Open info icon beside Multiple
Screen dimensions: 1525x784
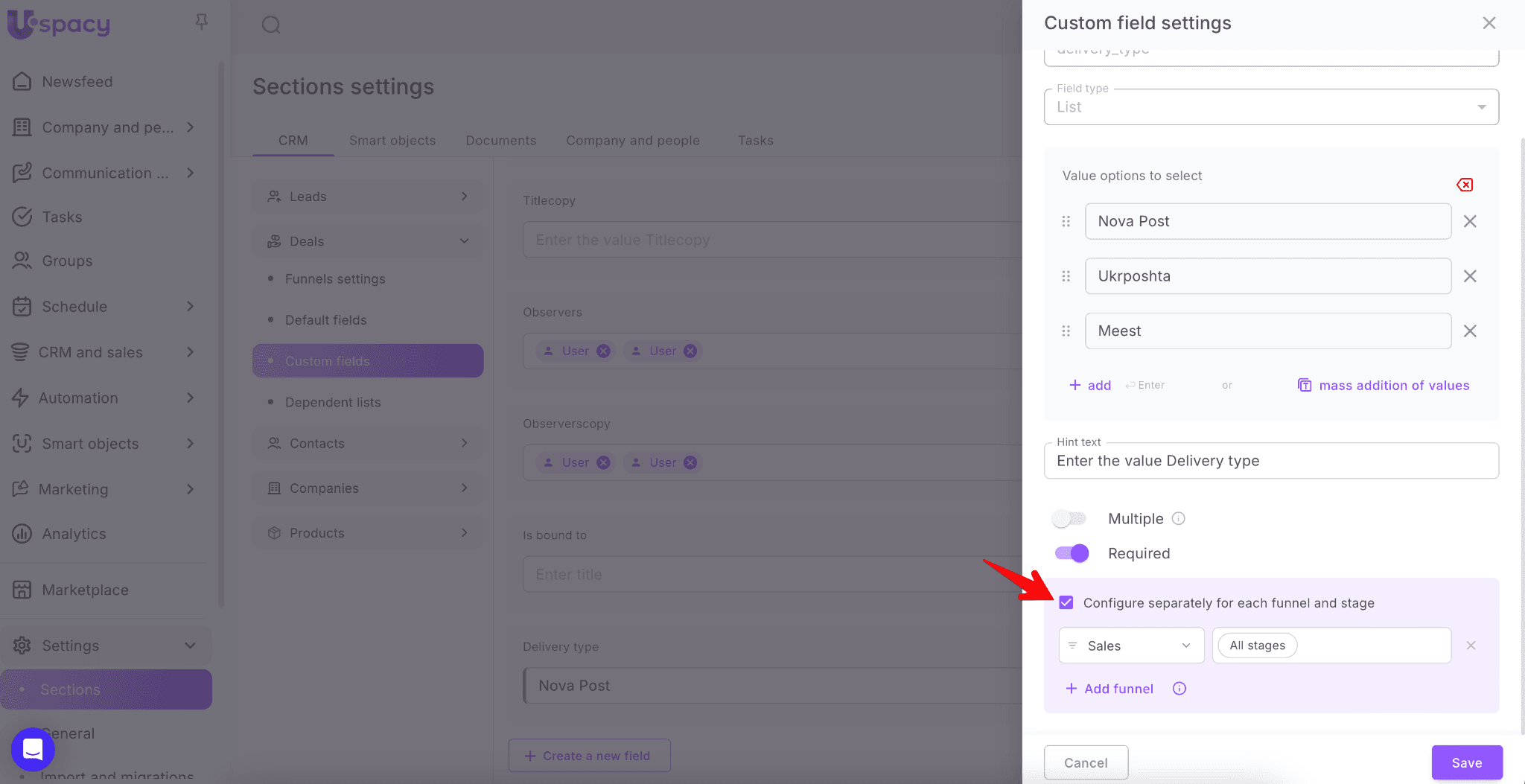[1179, 519]
